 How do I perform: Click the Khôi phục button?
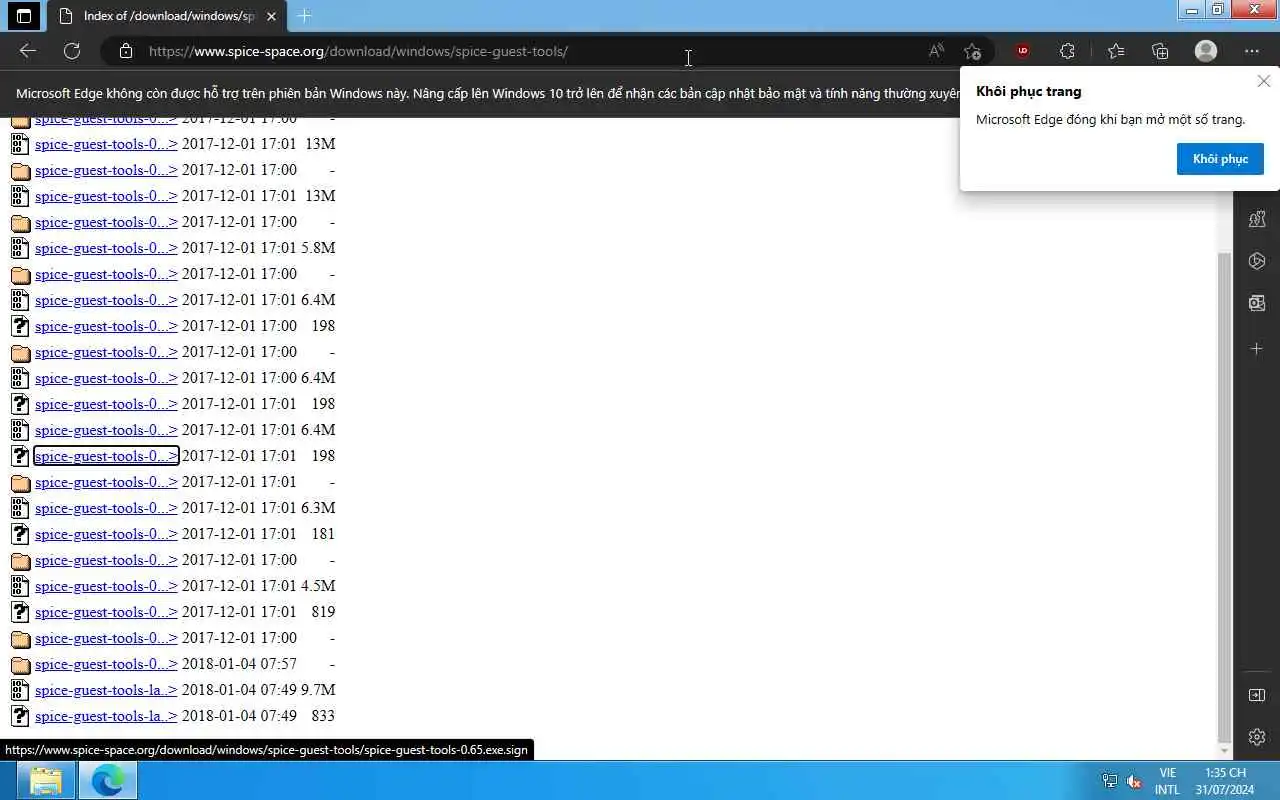[x=1220, y=159]
